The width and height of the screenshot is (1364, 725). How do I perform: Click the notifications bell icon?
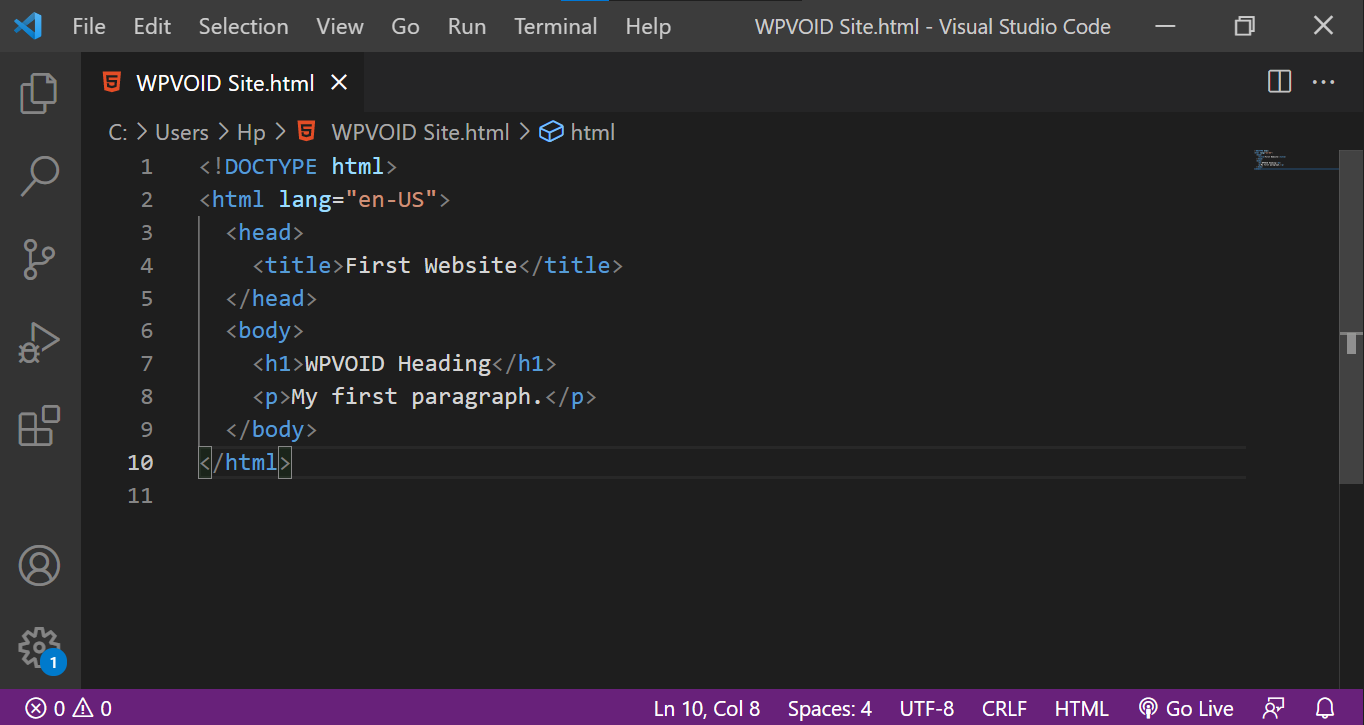pos(1327,708)
